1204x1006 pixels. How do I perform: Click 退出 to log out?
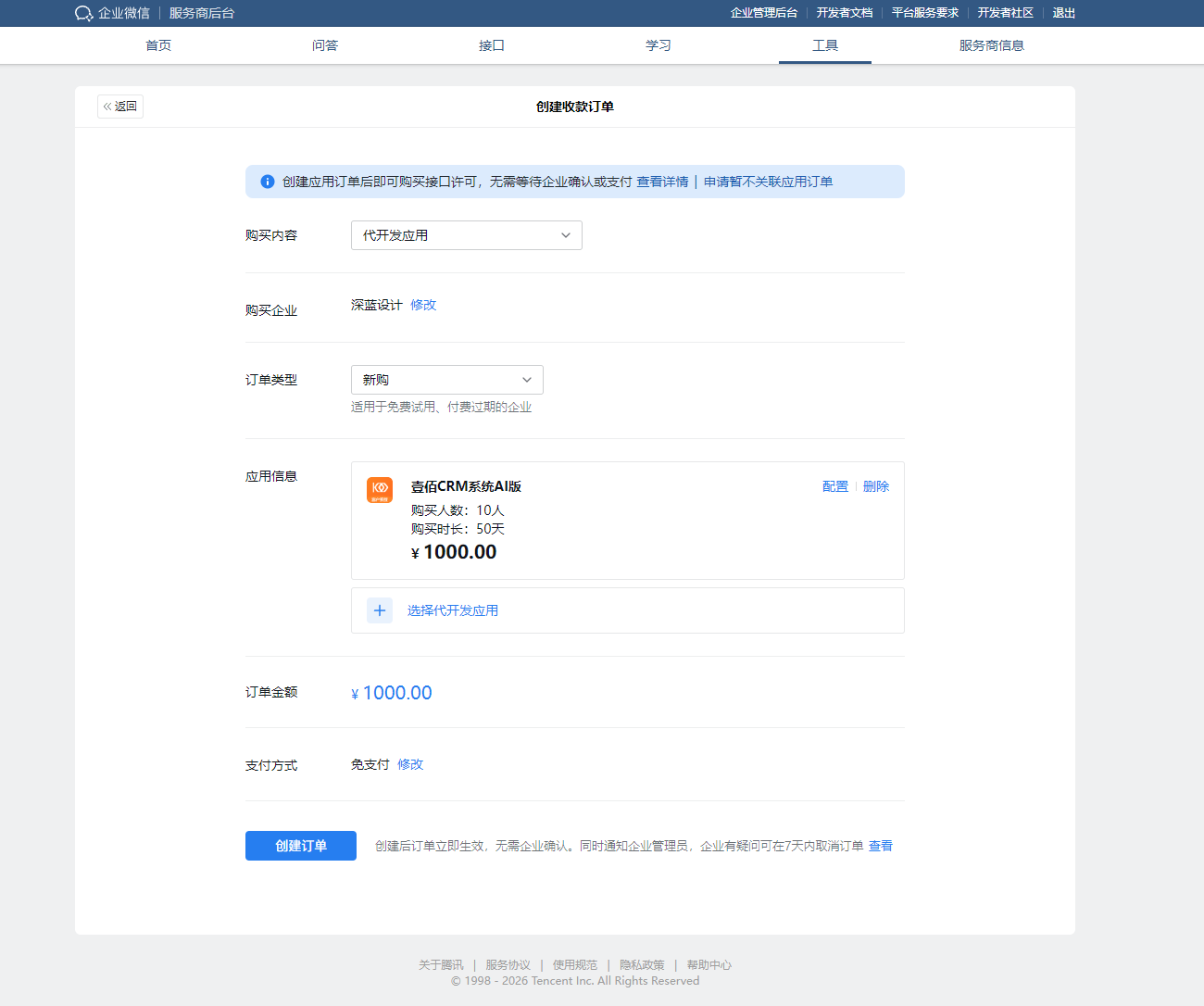click(x=1063, y=13)
